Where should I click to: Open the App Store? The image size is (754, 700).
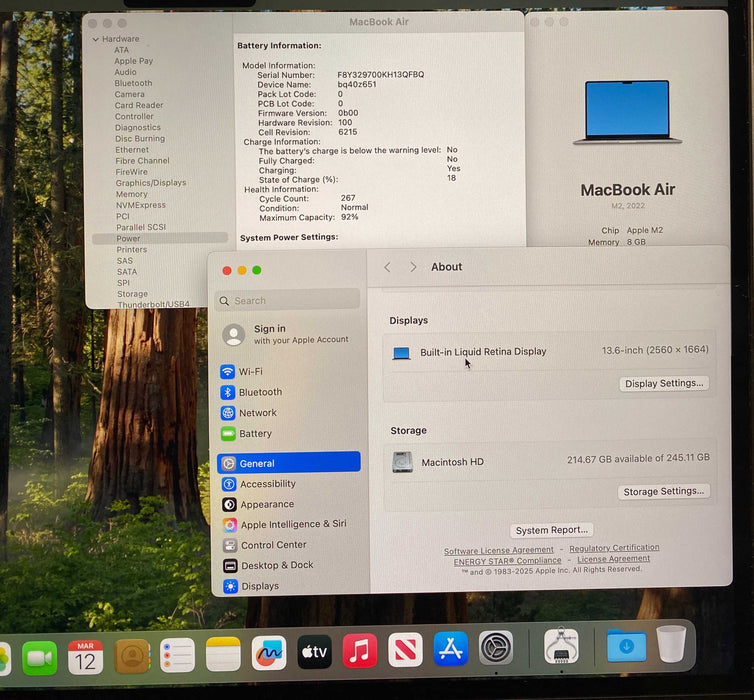click(451, 649)
